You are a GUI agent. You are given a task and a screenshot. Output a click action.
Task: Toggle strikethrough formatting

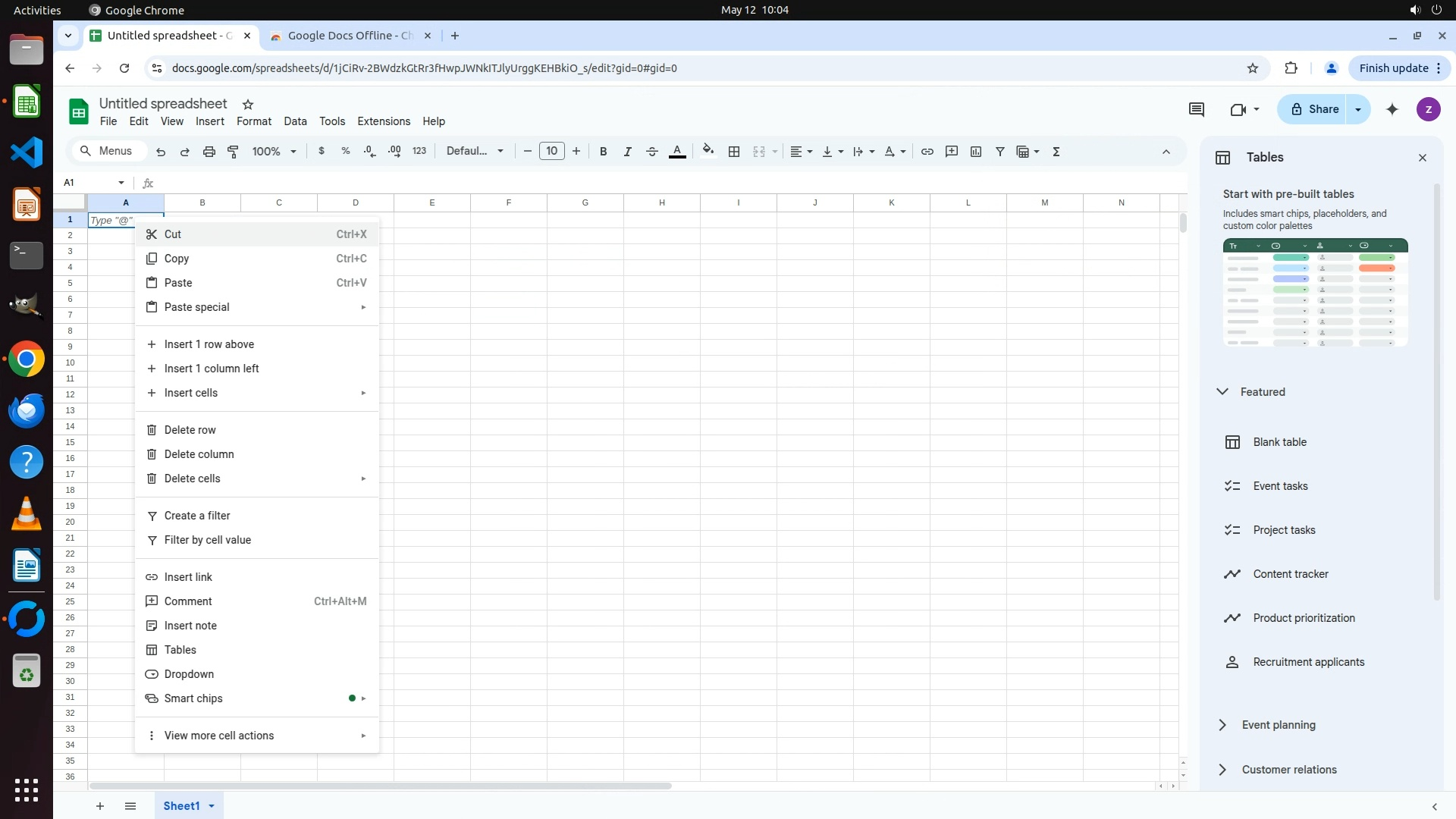tap(651, 152)
